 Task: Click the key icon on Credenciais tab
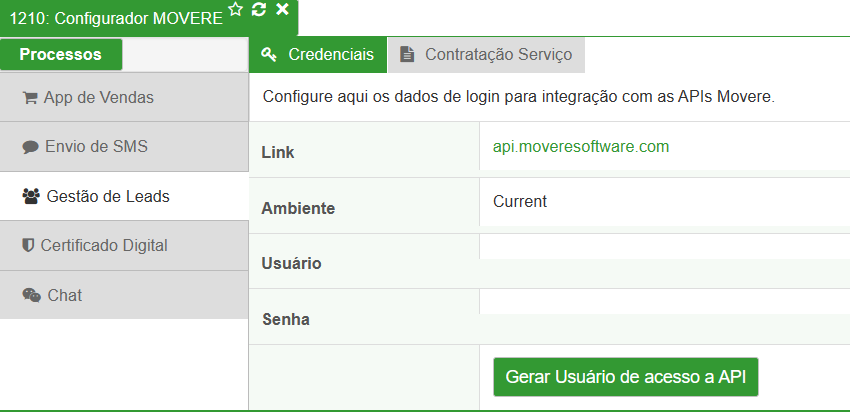(269, 55)
